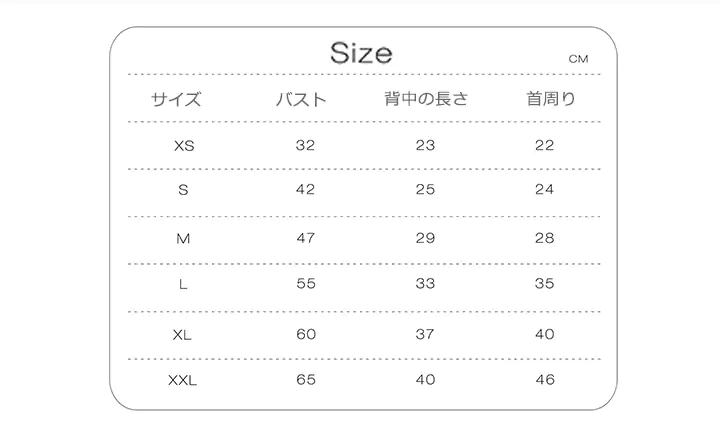
Task: Select the サイズ column header
Action: click(176, 99)
